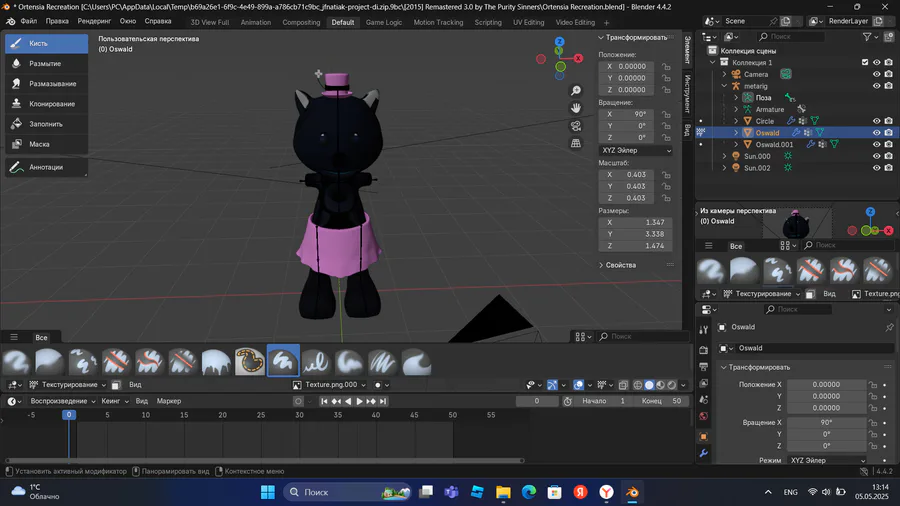Select the Размытие soften tool

click(x=46, y=64)
